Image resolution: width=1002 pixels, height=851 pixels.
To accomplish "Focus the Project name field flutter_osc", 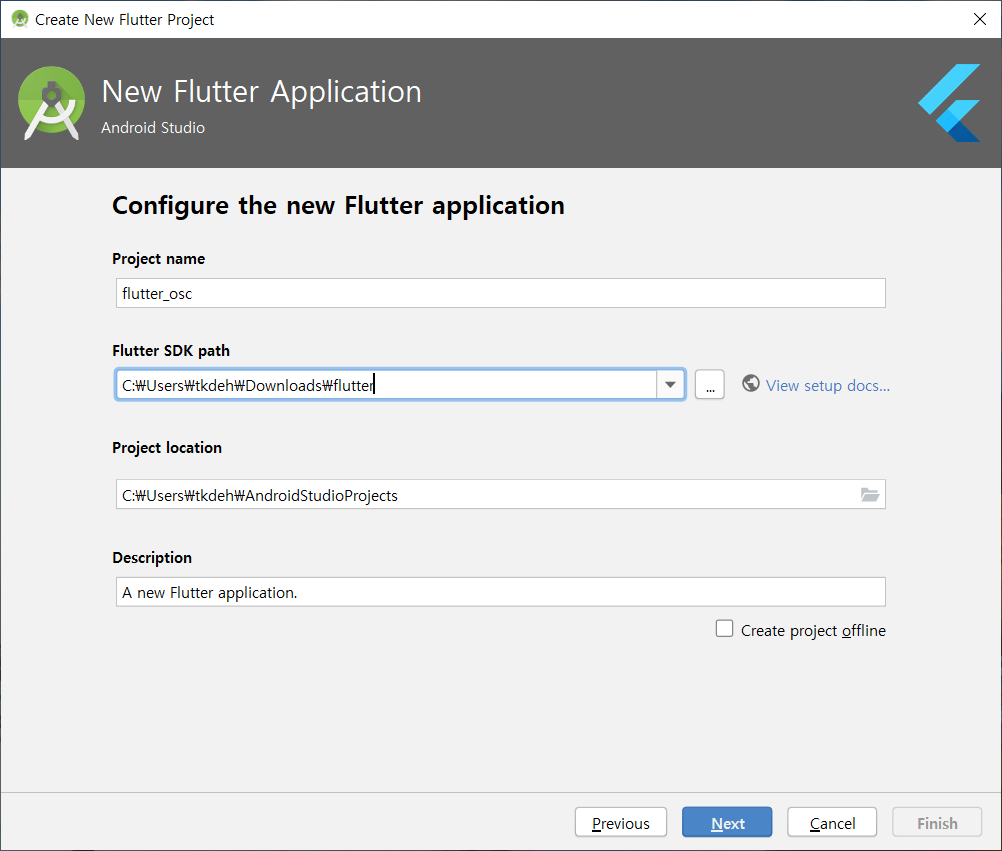I will 500,293.
